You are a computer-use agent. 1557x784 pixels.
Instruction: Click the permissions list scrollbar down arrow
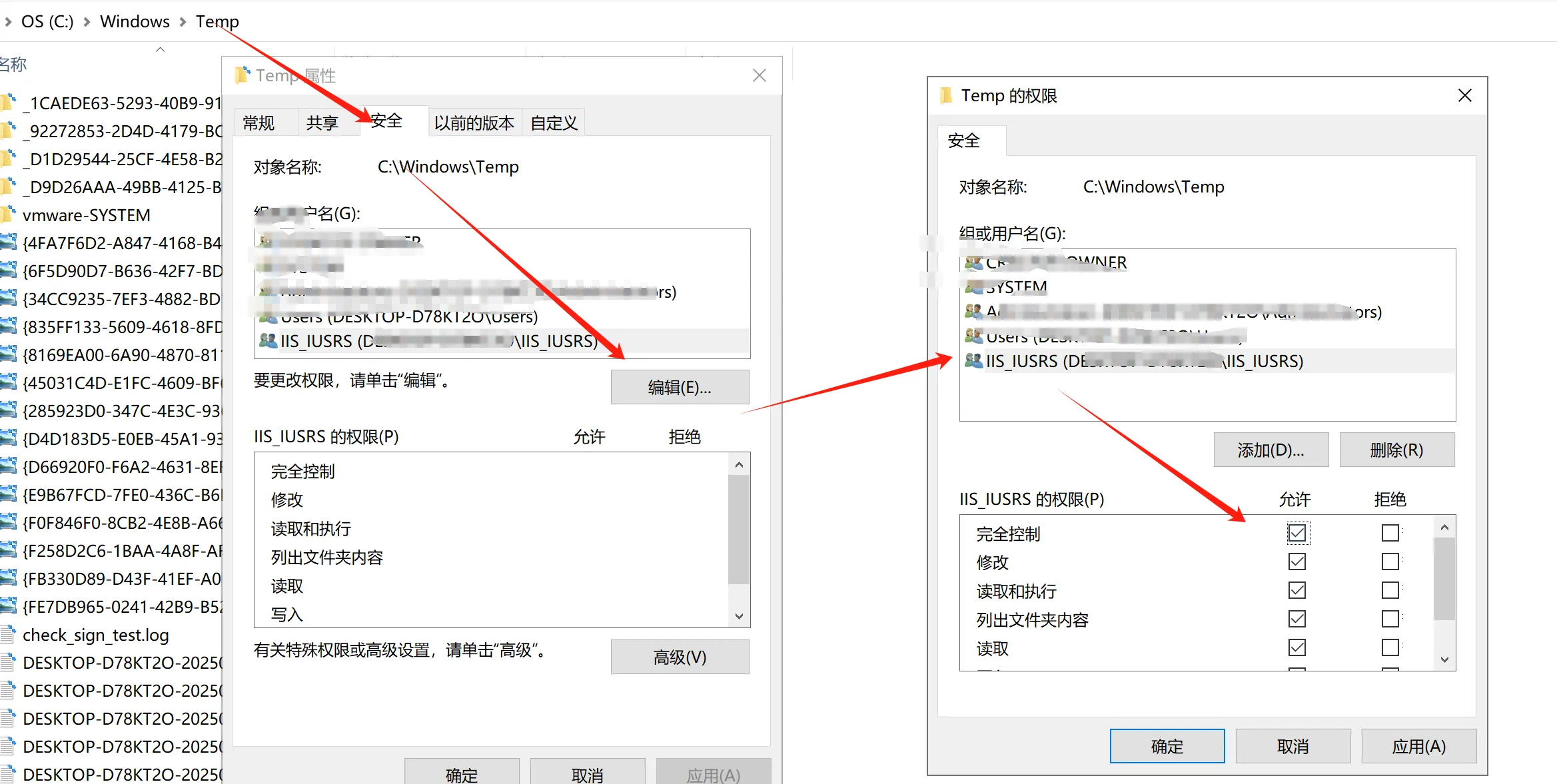click(1444, 659)
